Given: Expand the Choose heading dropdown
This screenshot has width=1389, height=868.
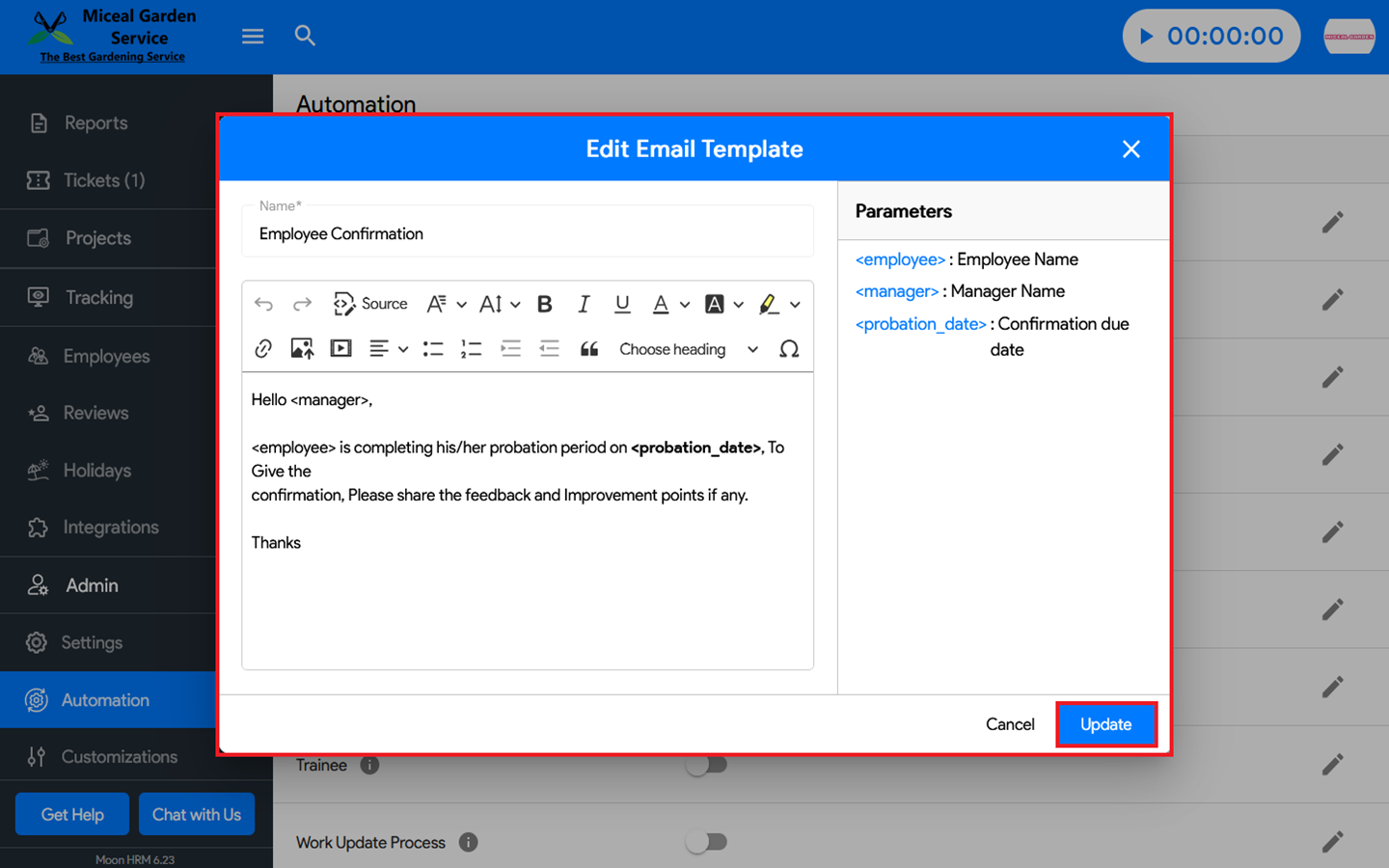Looking at the screenshot, I should [x=688, y=349].
